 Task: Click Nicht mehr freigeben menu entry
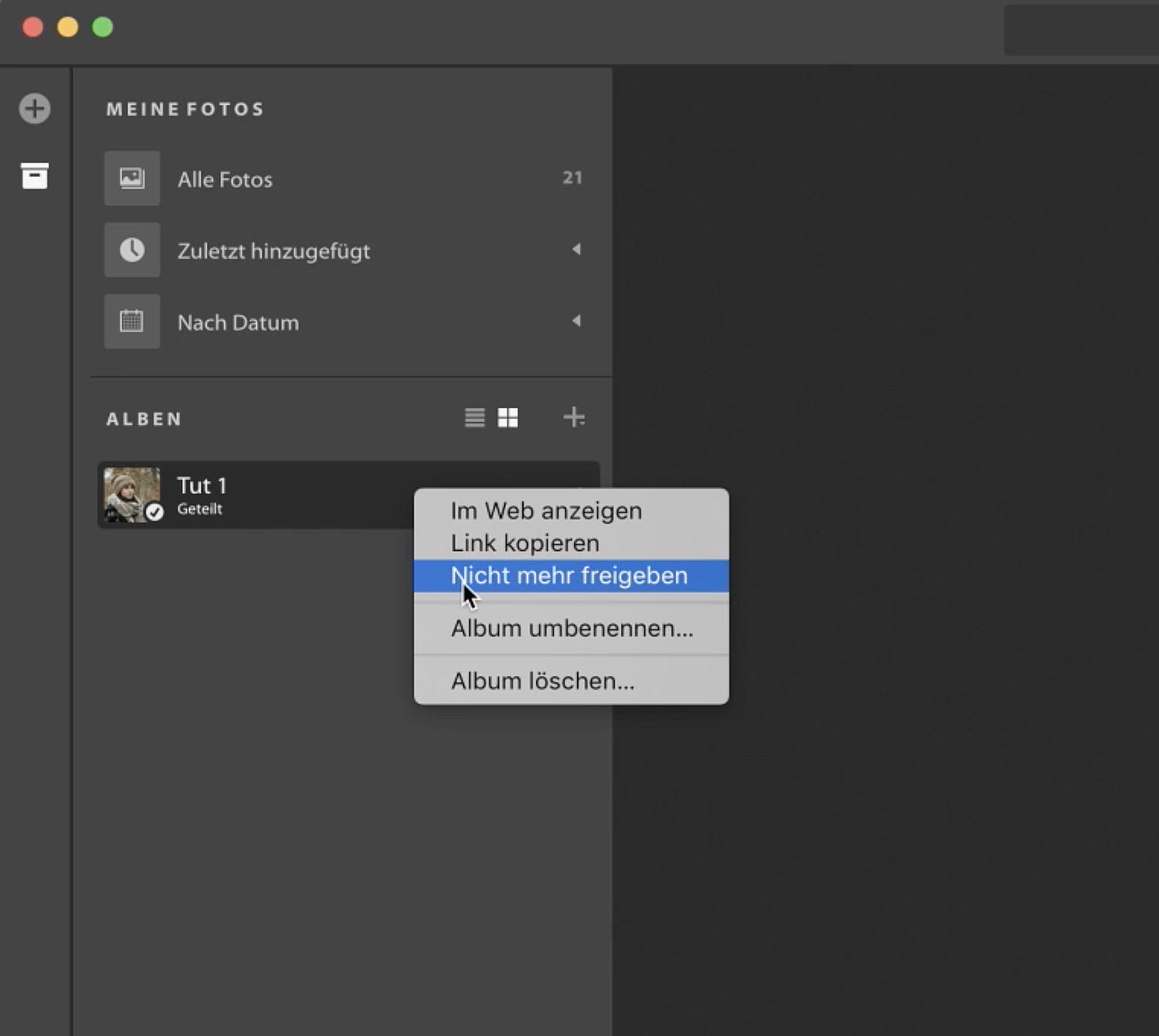(x=569, y=576)
